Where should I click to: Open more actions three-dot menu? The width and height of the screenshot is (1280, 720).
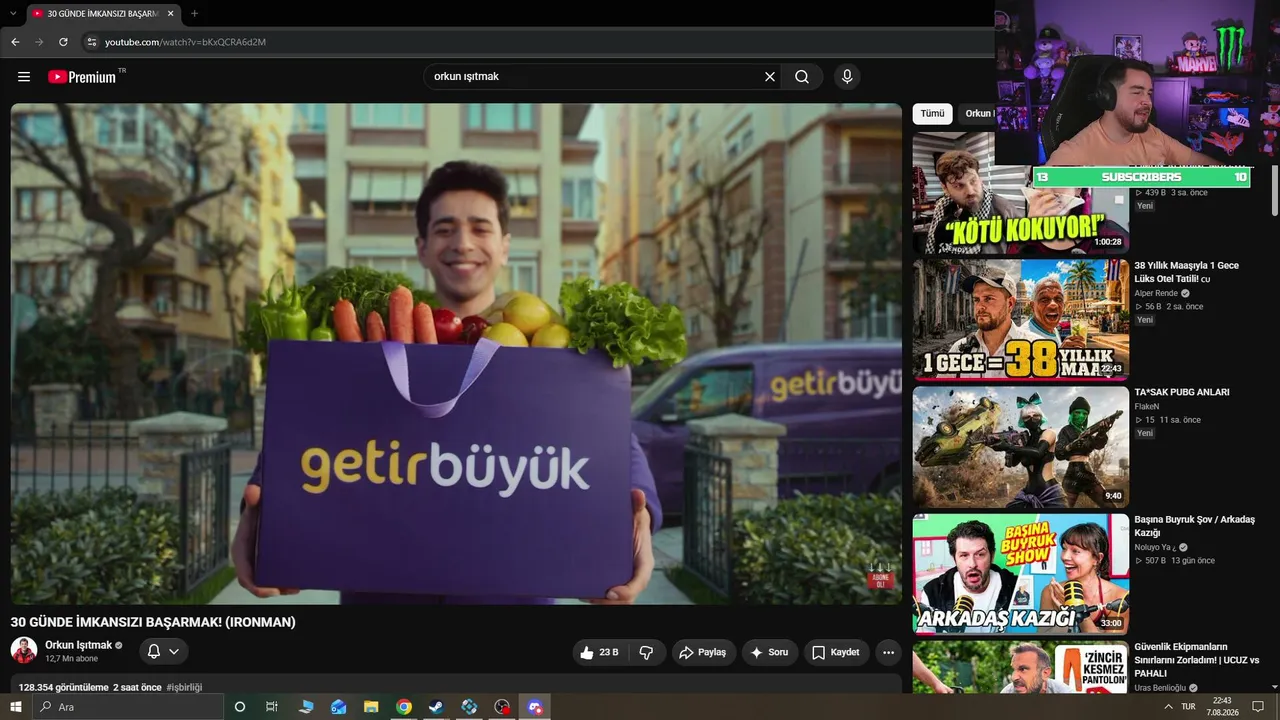[888, 652]
